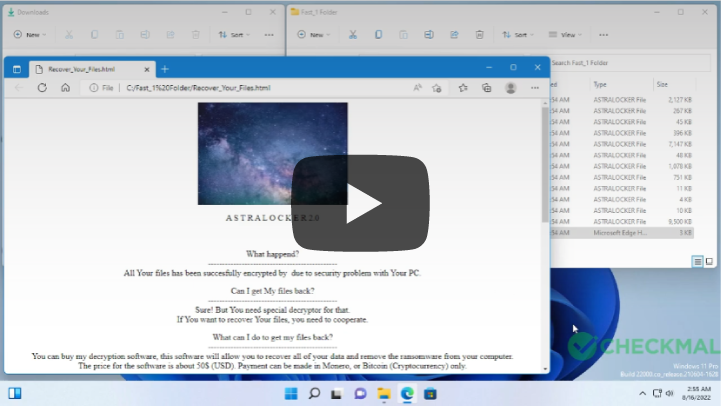Open Sort dropdown in Fast_1 Folder window
The width and height of the screenshot is (721, 407).
[x=518, y=34]
